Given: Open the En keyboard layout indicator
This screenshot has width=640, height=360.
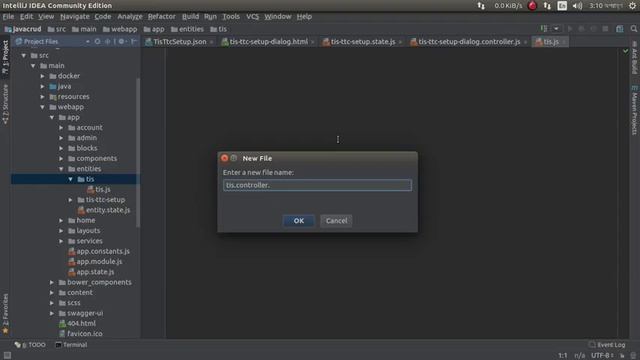Looking at the screenshot, I should click(562, 6).
